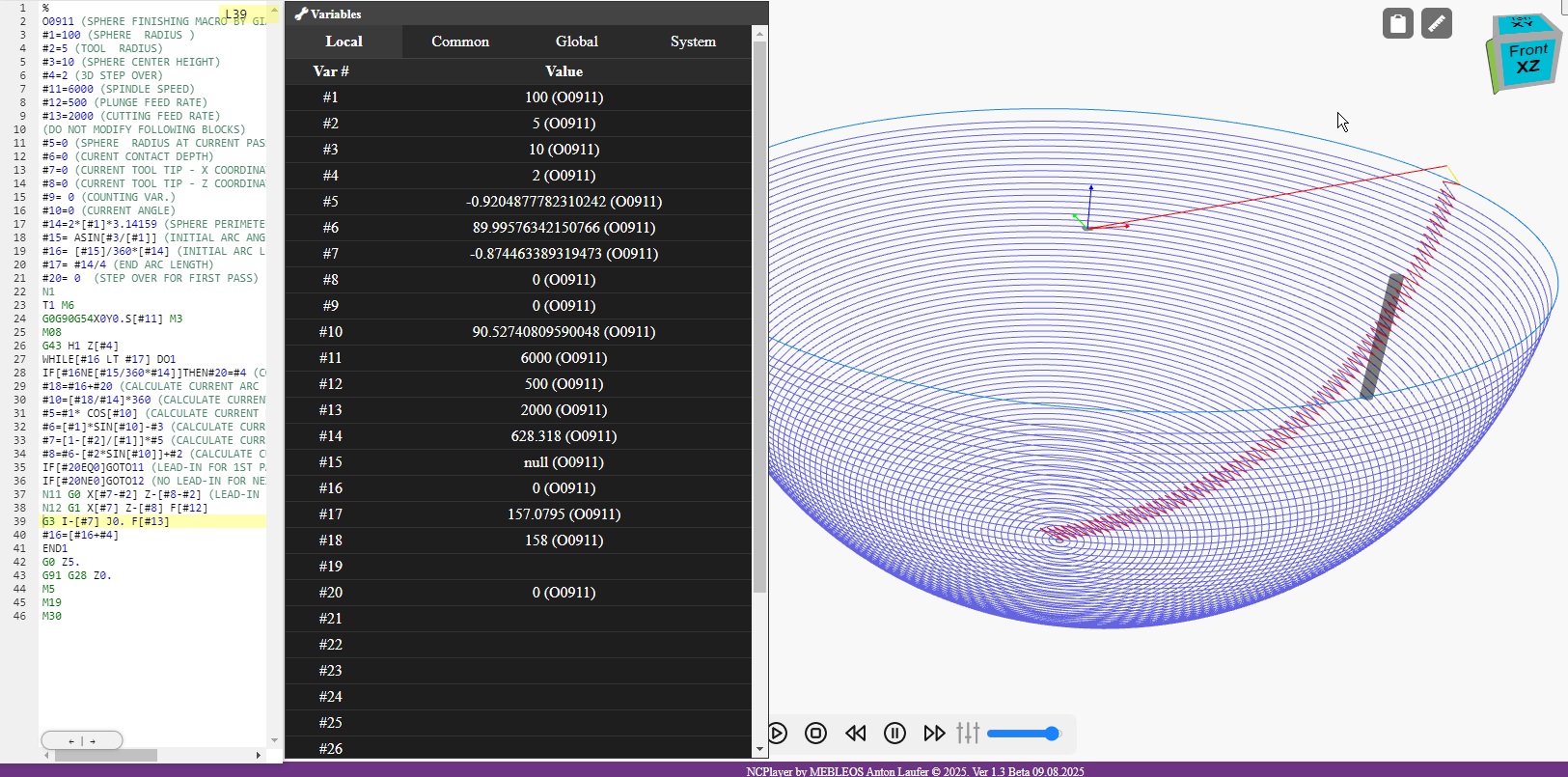Select variable #13 value 2000
This screenshot has height=777, width=1568.
[x=564, y=410]
